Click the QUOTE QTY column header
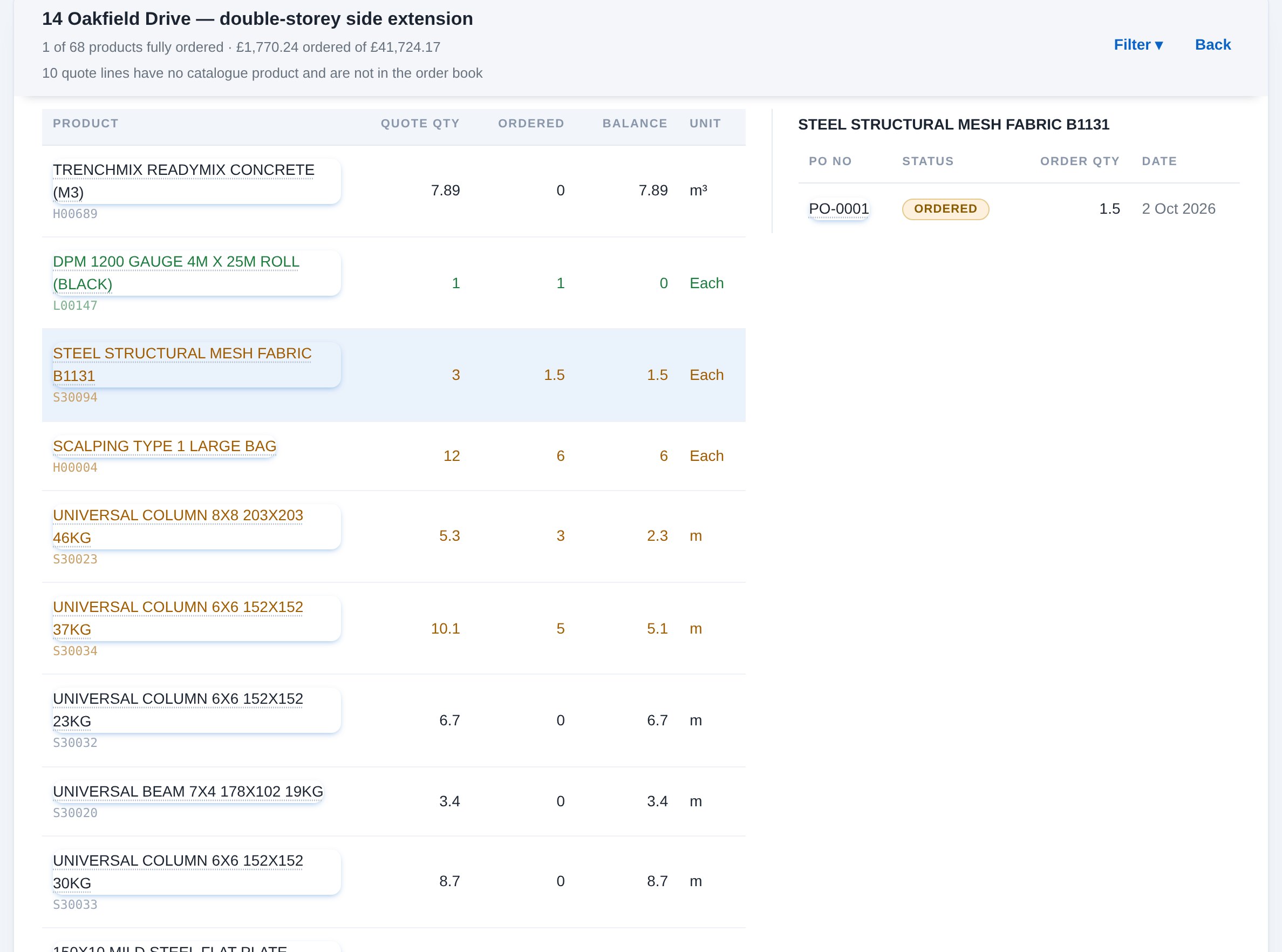 point(420,124)
